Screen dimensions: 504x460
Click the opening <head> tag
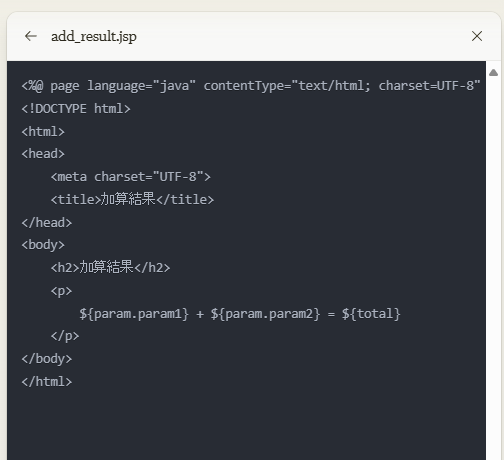pos(43,154)
